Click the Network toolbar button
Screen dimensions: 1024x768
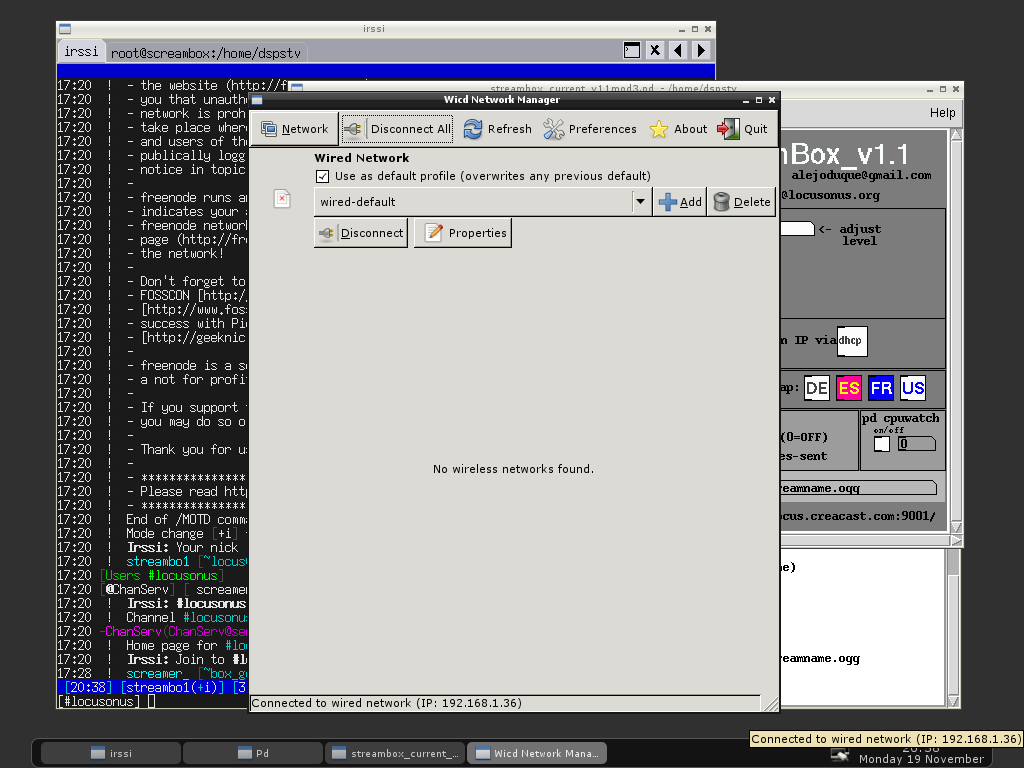294,129
